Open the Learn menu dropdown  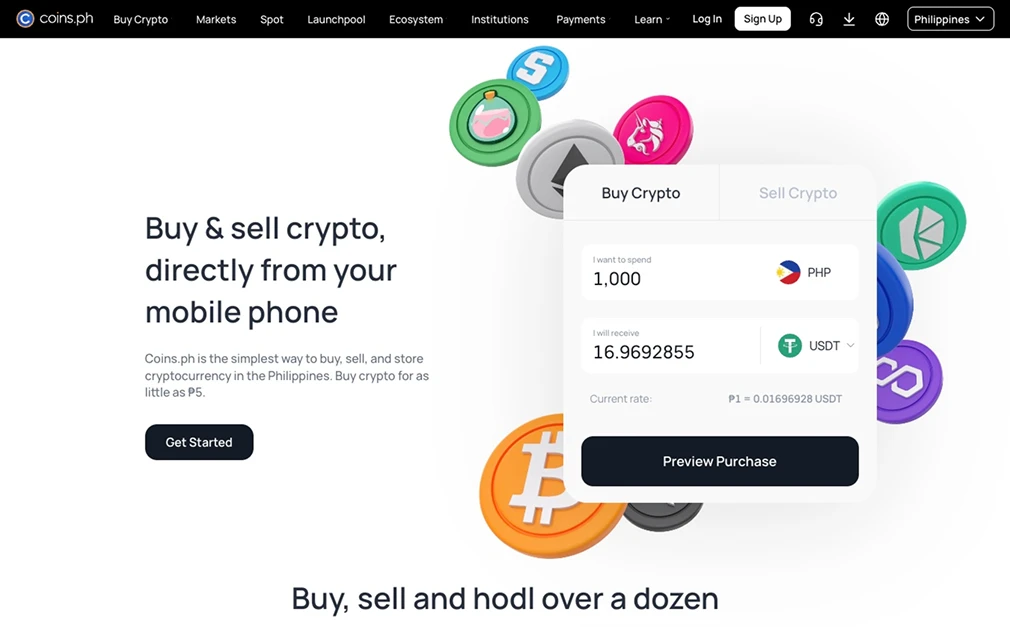pos(652,19)
